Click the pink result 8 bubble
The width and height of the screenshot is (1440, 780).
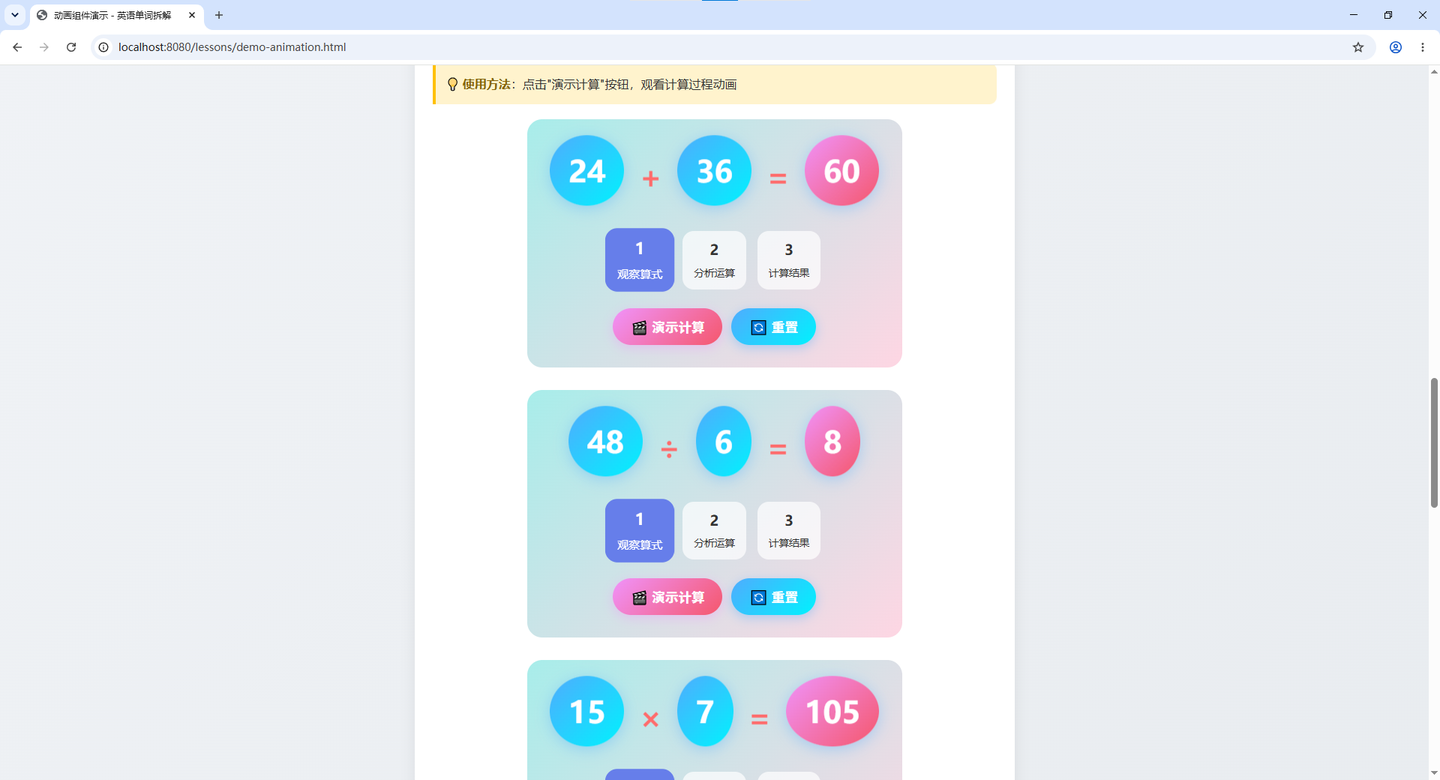pyautogui.click(x=832, y=441)
